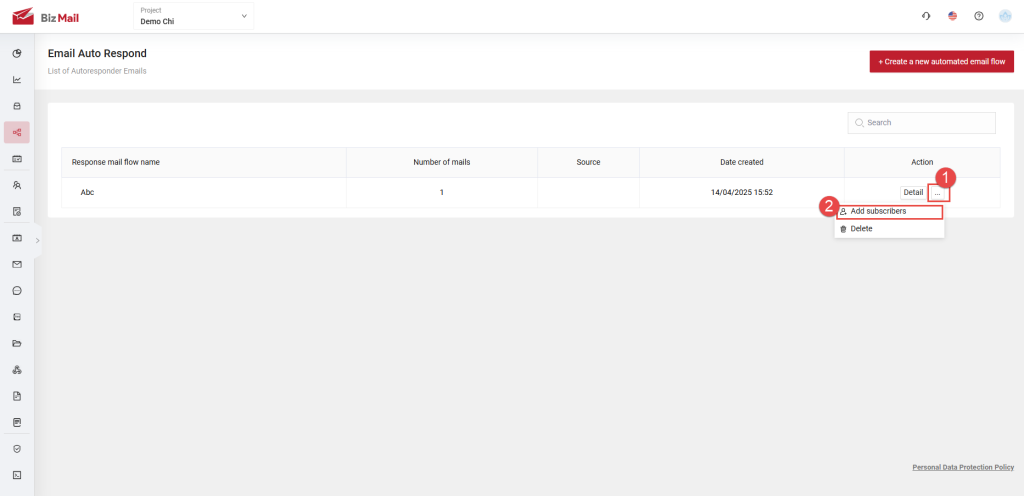This screenshot has width=1024, height=496.
Task: Click the headset support icon in header
Action: (926, 16)
